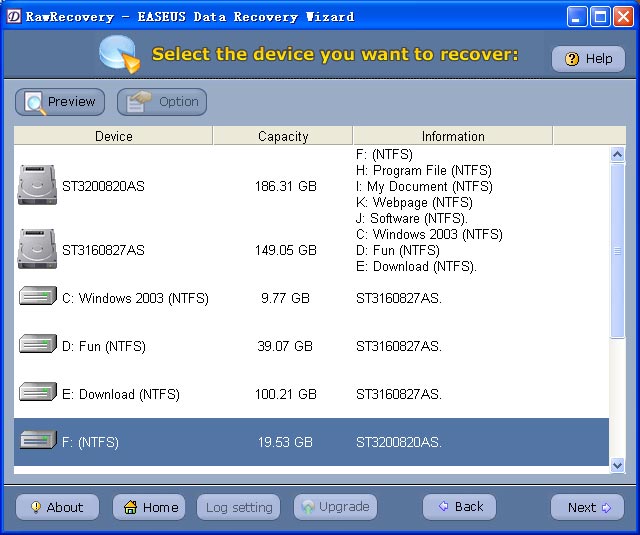This screenshot has height=535, width=640.
Task: Click the partition icon for F: (NTFS)
Action: point(38,441)
